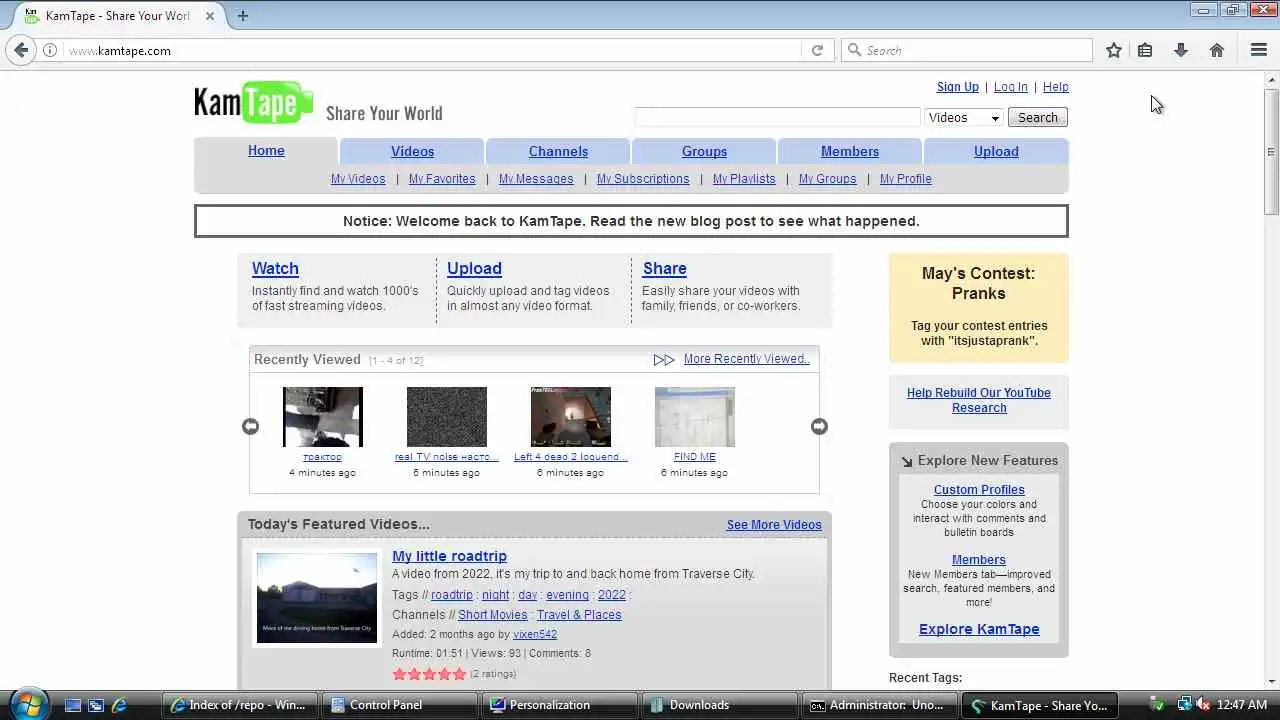Reload the page with the refresh icon
The image size is (1280, 720).
[817, 50]
